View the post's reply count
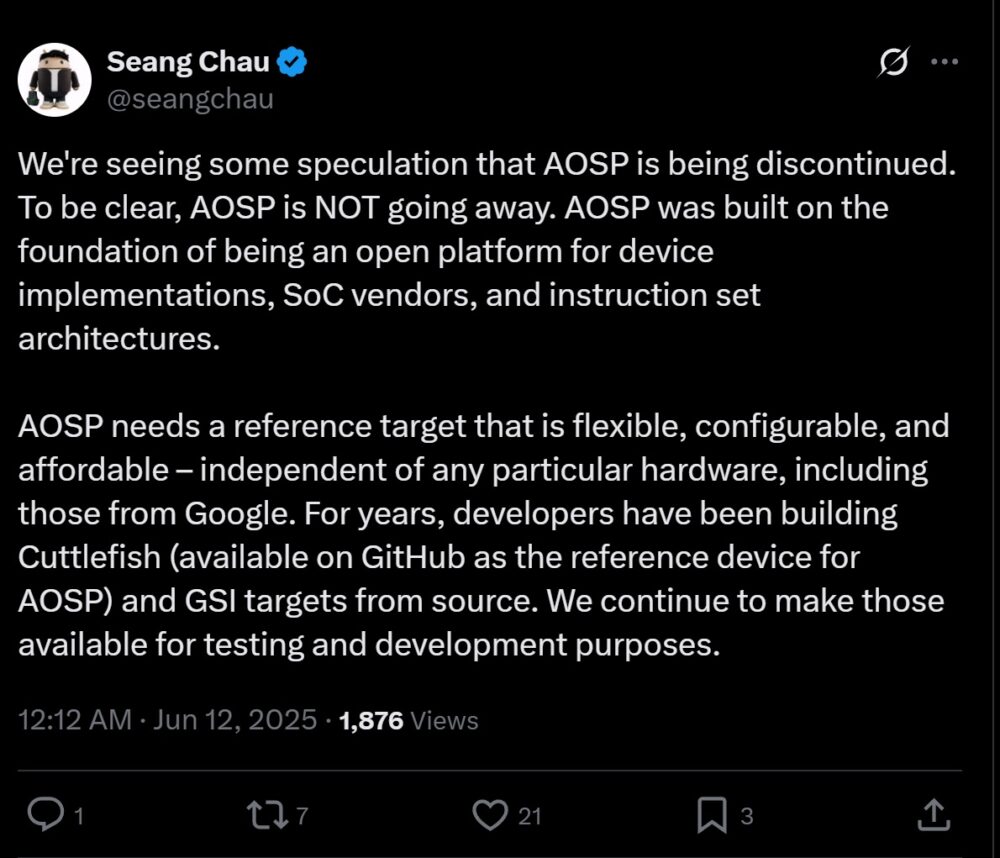 (x=79, y=817)
